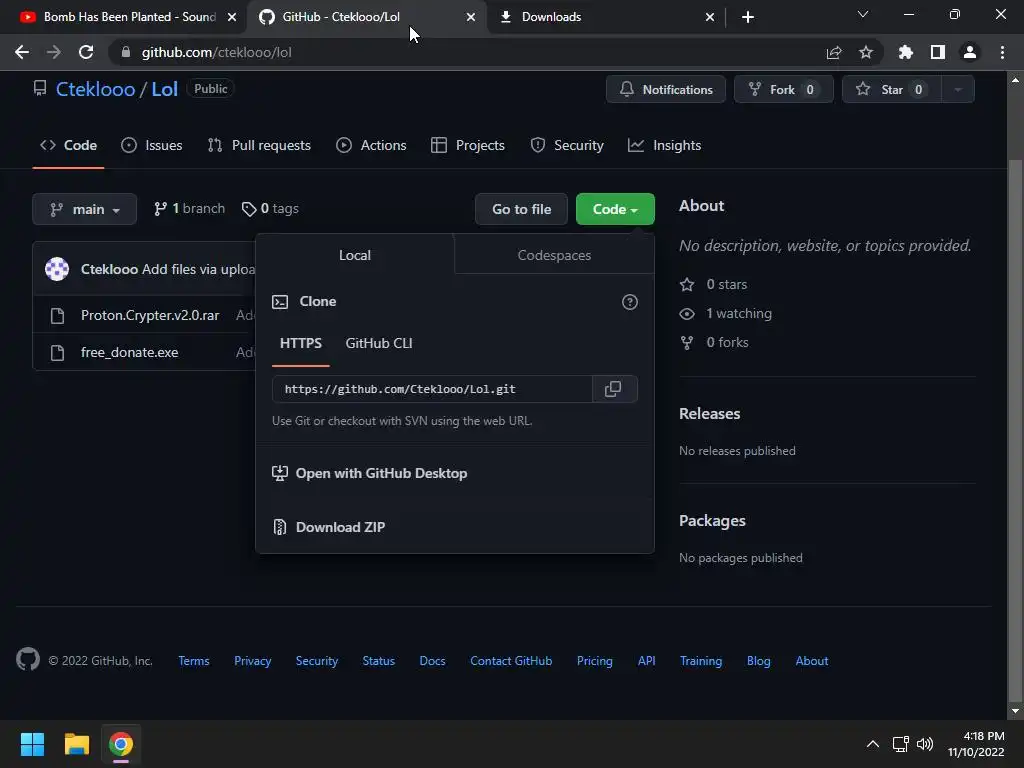Choose the GitHub CLI clone option
Viewport: 1024px width, 768px height.
[x=379, y=344]
